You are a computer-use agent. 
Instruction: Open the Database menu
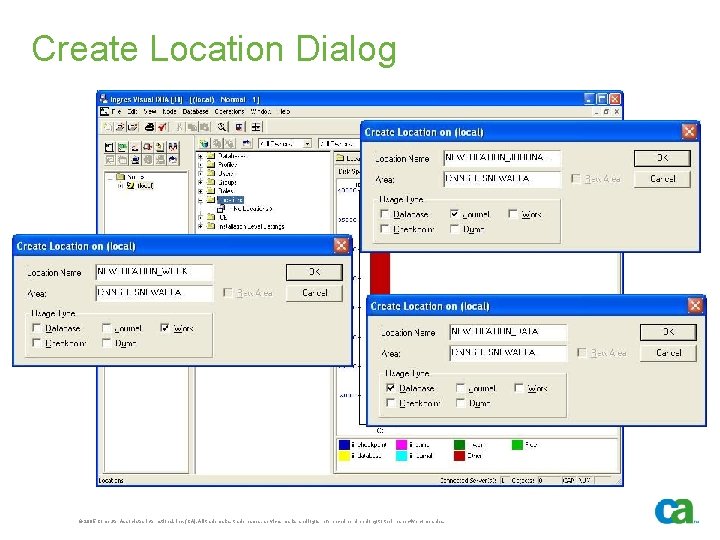click(195, 112)
